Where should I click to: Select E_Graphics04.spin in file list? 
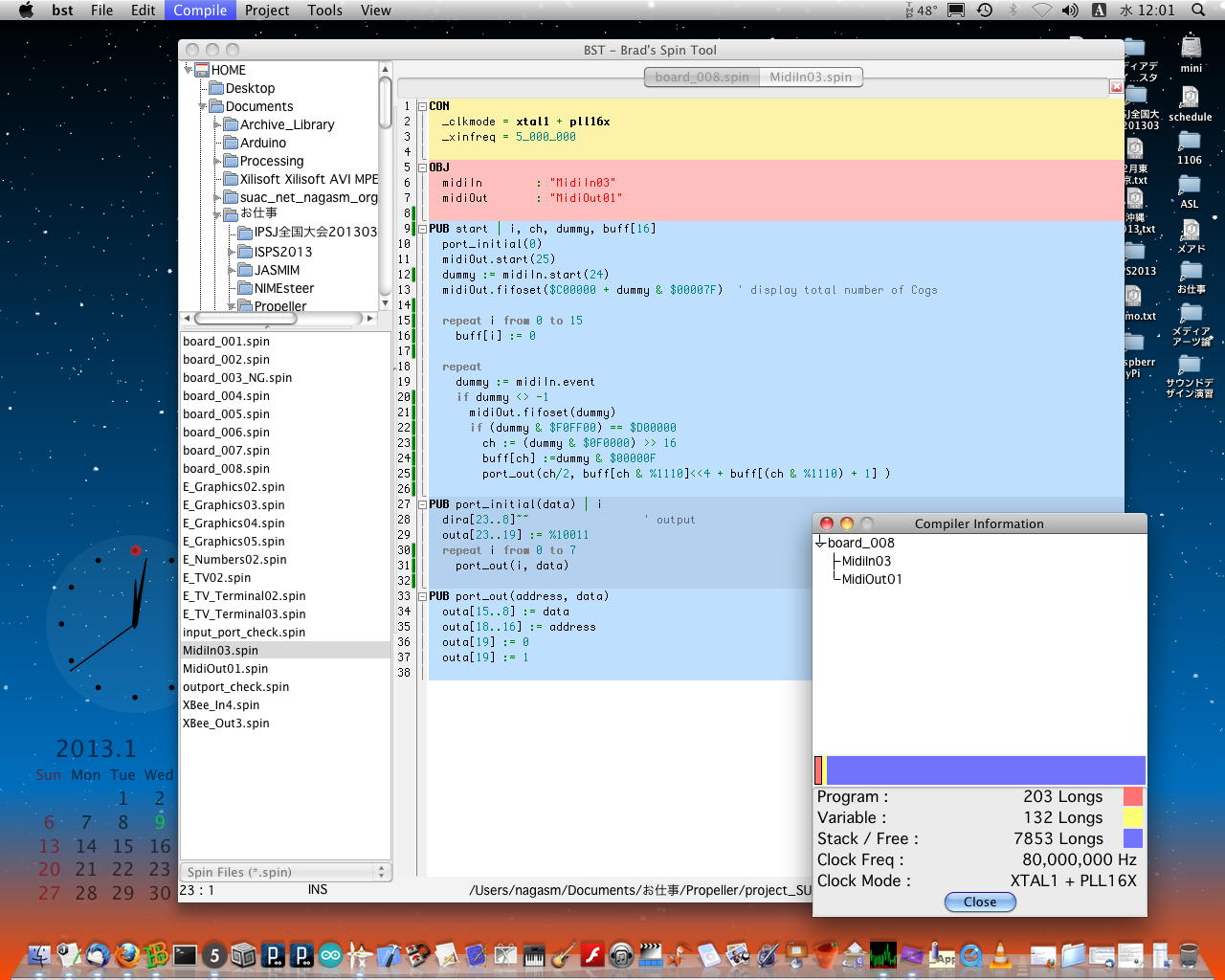point(234,523)
